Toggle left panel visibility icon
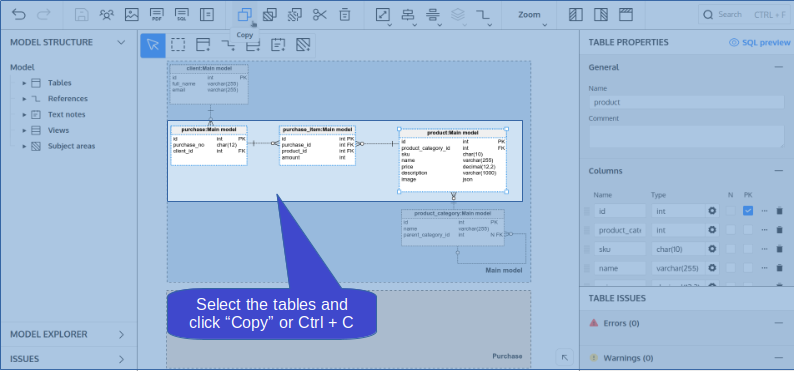This screenshot has height=371, width=794. [576, 15]
